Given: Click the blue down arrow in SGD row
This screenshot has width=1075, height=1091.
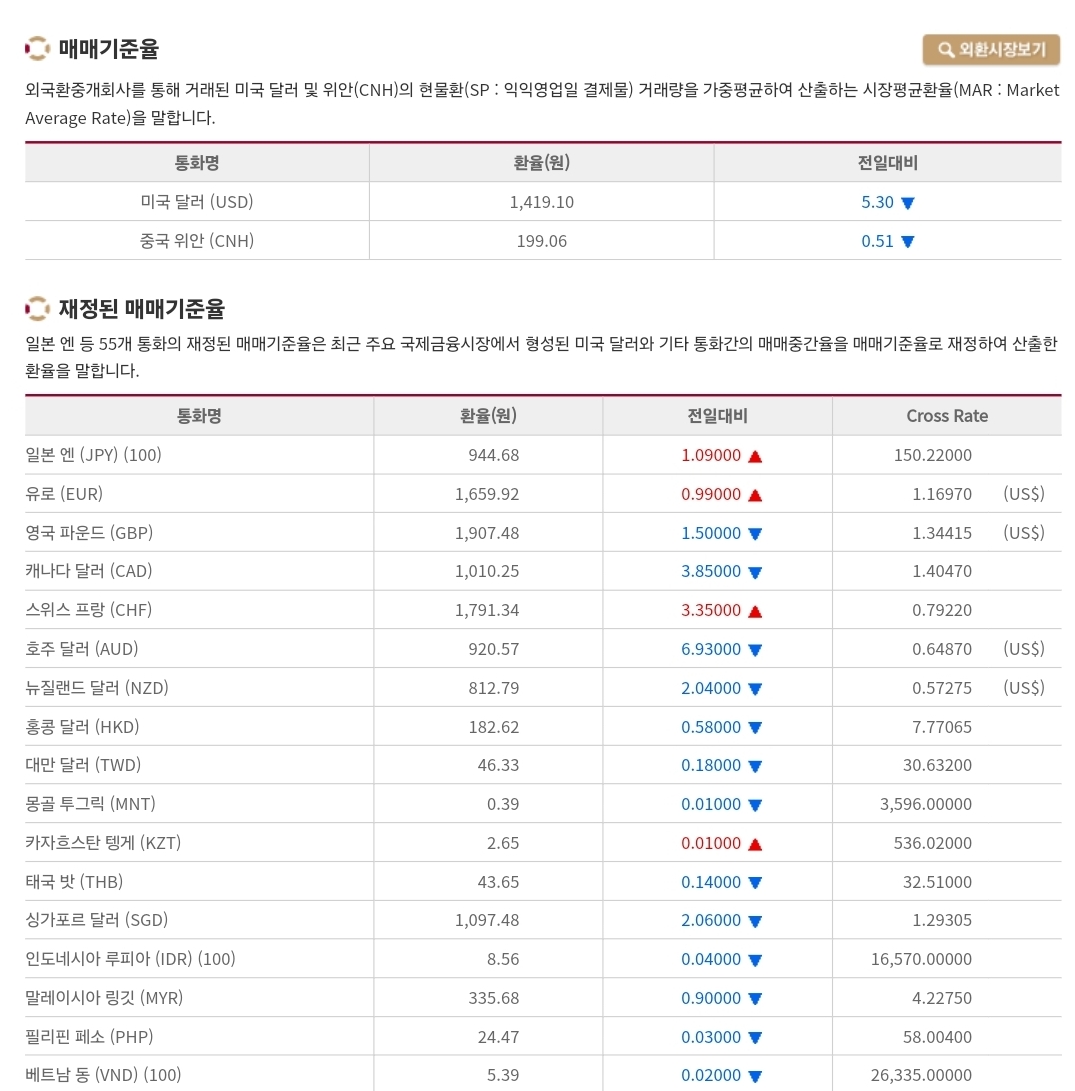Looking at the screenshot, I should click(755, 921).
